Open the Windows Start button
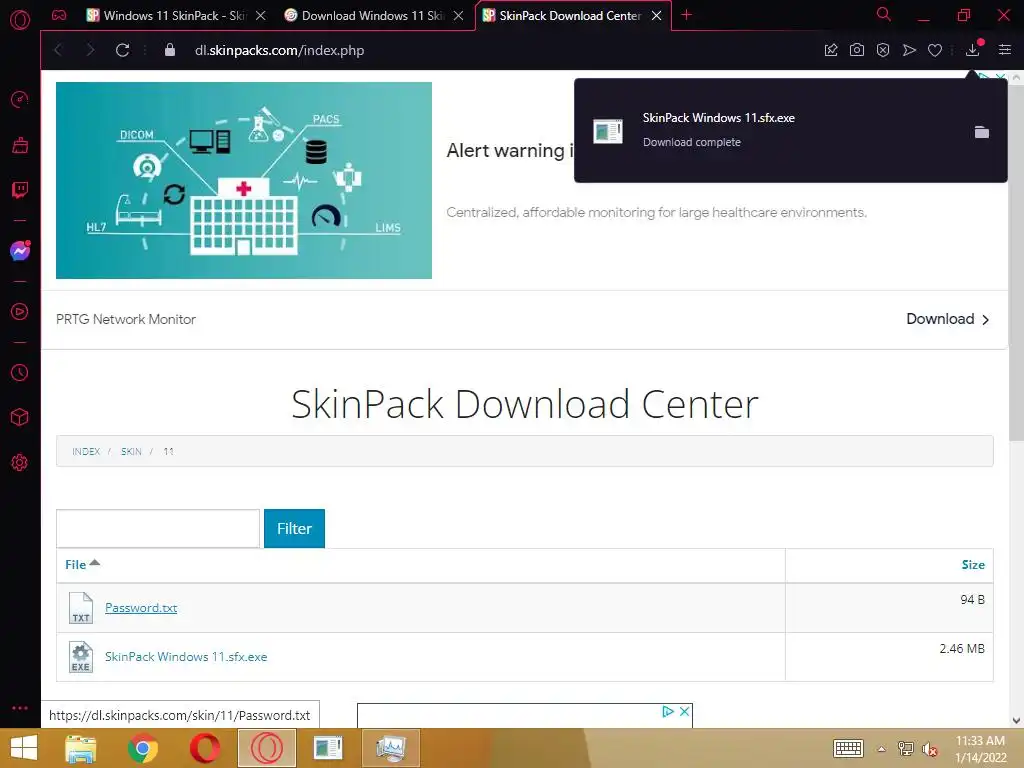 pyautogui.click(x=24, y=748)
